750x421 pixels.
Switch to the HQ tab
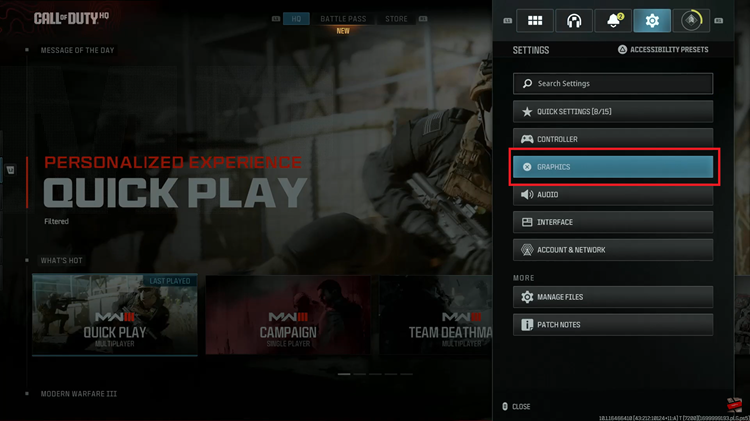(x=296, y=19)
